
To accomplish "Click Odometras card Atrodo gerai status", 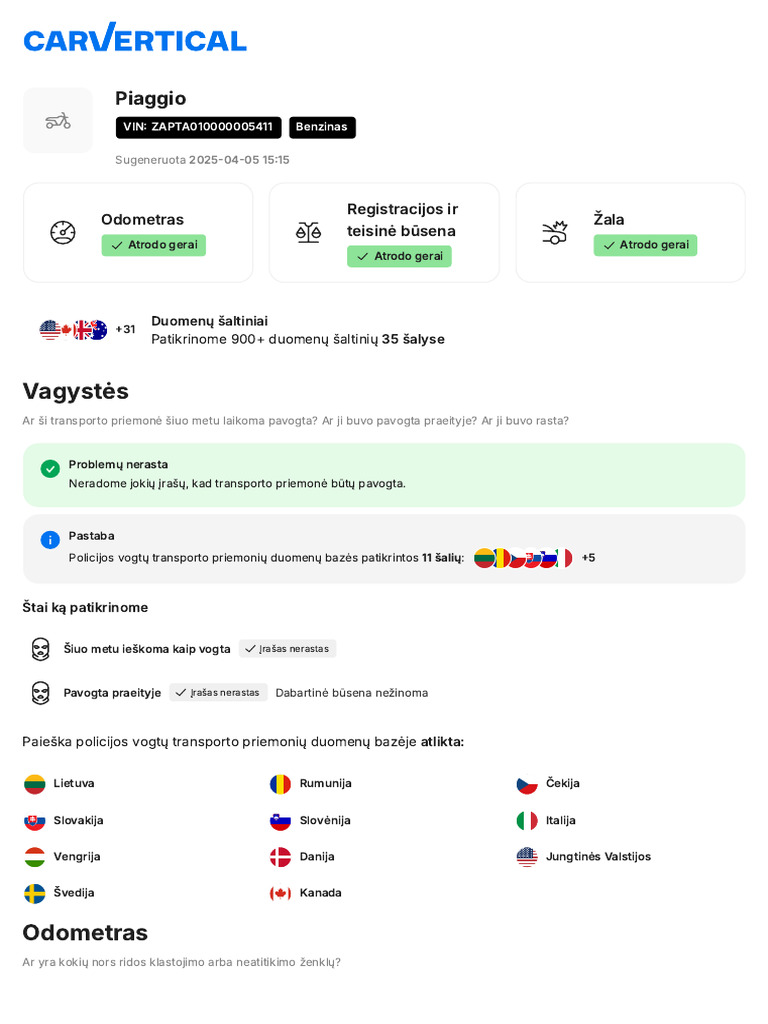I will 153,245.
